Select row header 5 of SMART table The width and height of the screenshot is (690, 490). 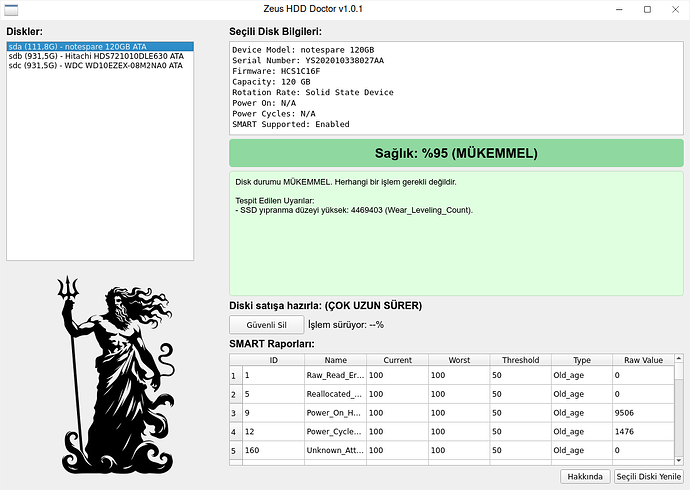(236, 450)
